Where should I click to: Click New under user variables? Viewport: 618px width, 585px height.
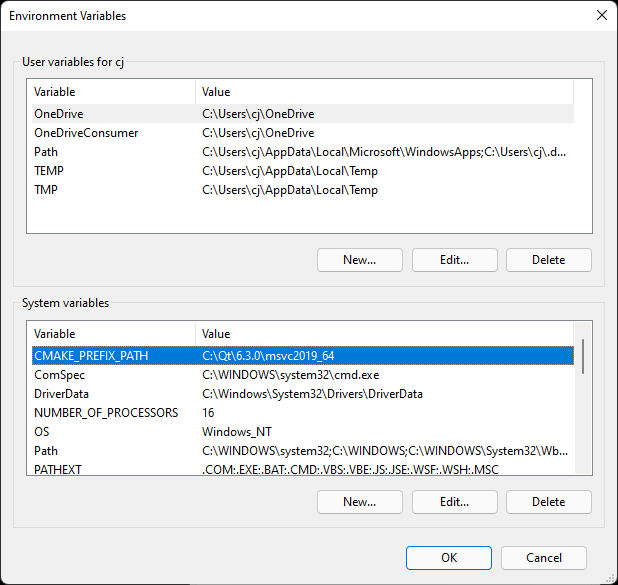359,260
